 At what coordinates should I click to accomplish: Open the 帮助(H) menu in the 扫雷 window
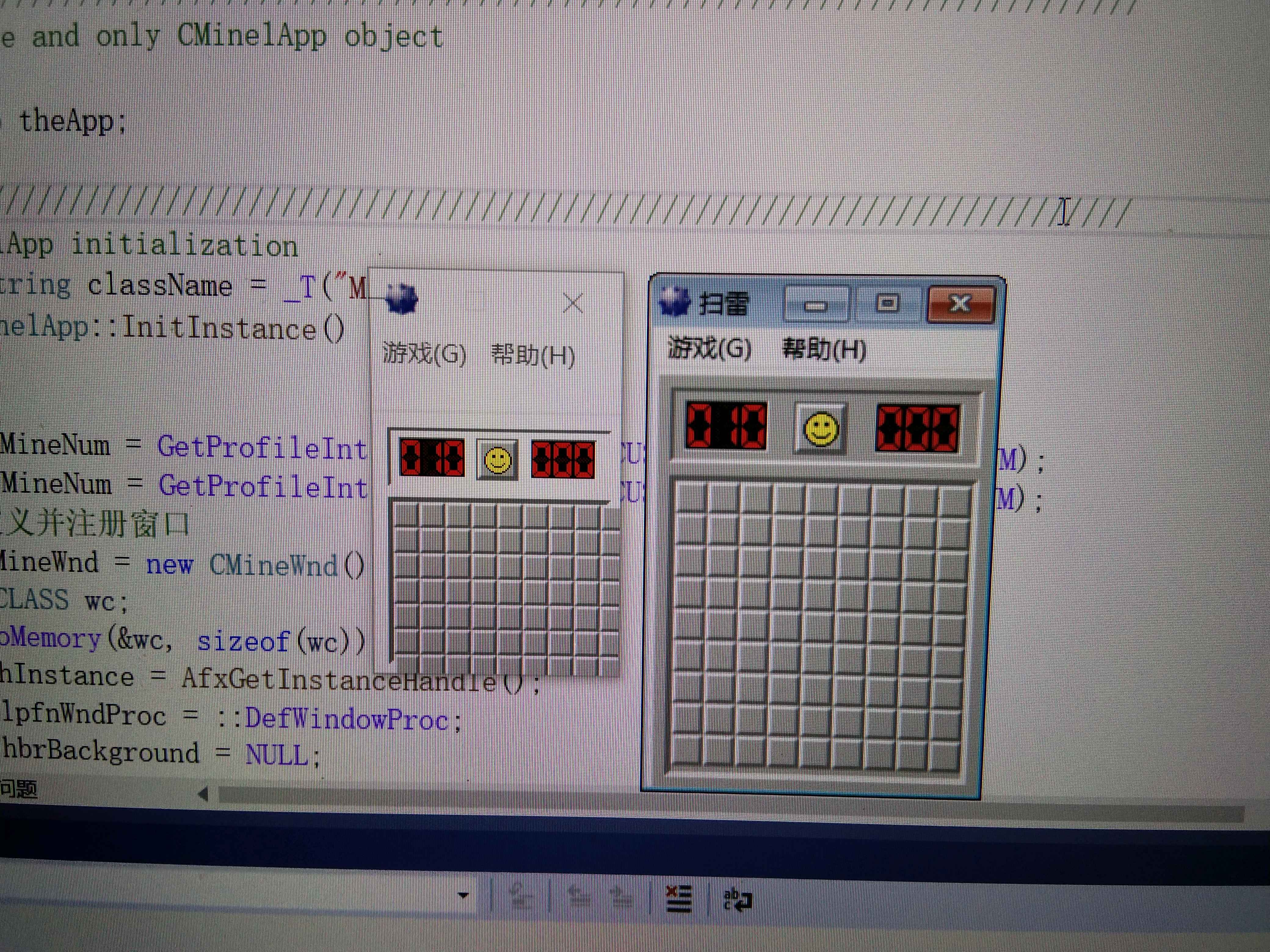tap(825, 349)
